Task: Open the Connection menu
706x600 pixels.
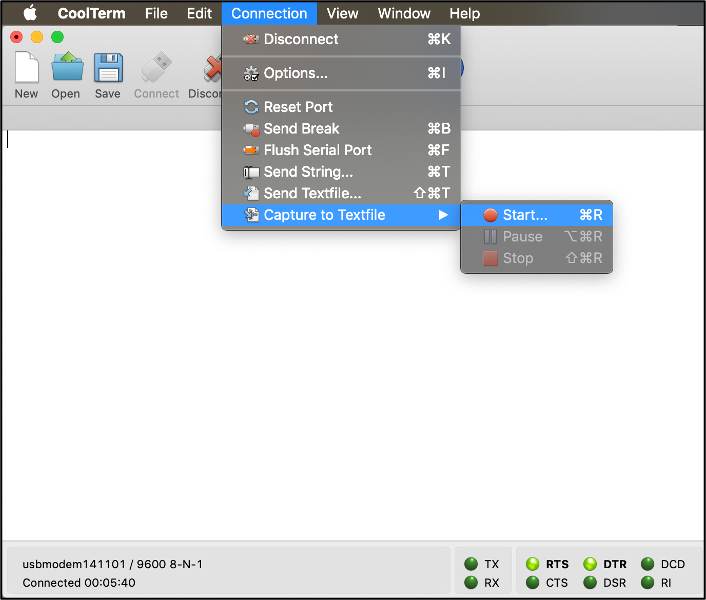Action: pos(269,13)
